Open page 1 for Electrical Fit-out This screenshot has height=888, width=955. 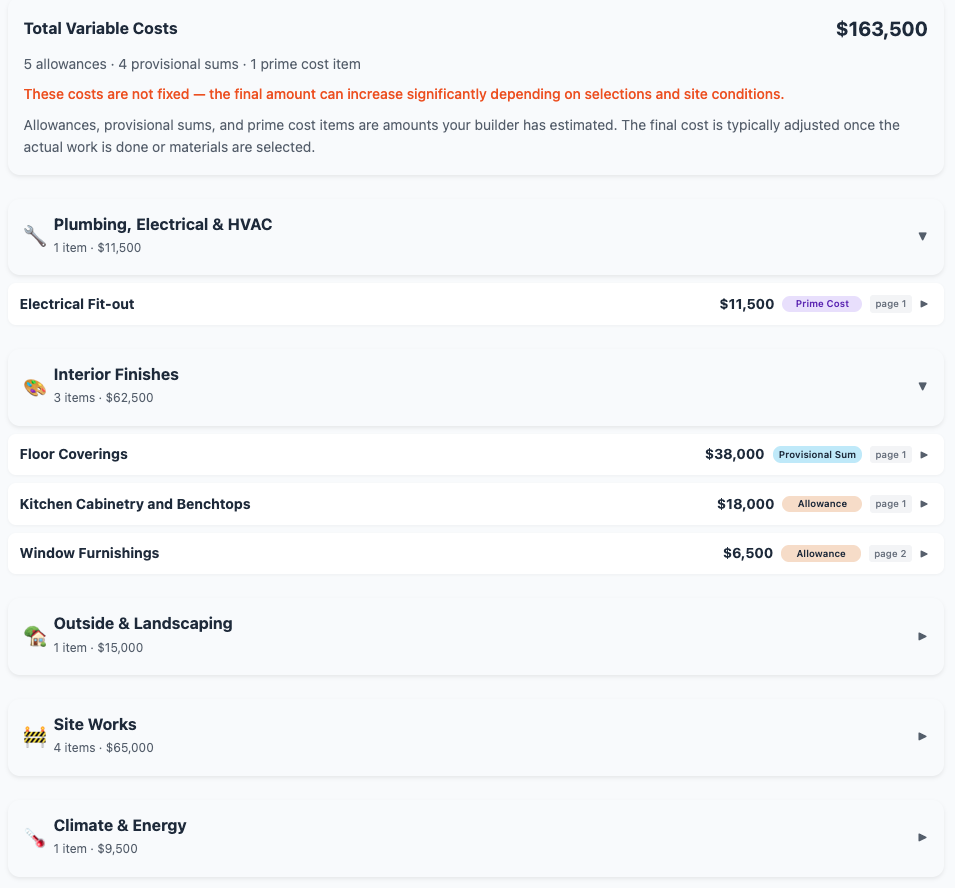pyautogui.click(x=890, y=303)
